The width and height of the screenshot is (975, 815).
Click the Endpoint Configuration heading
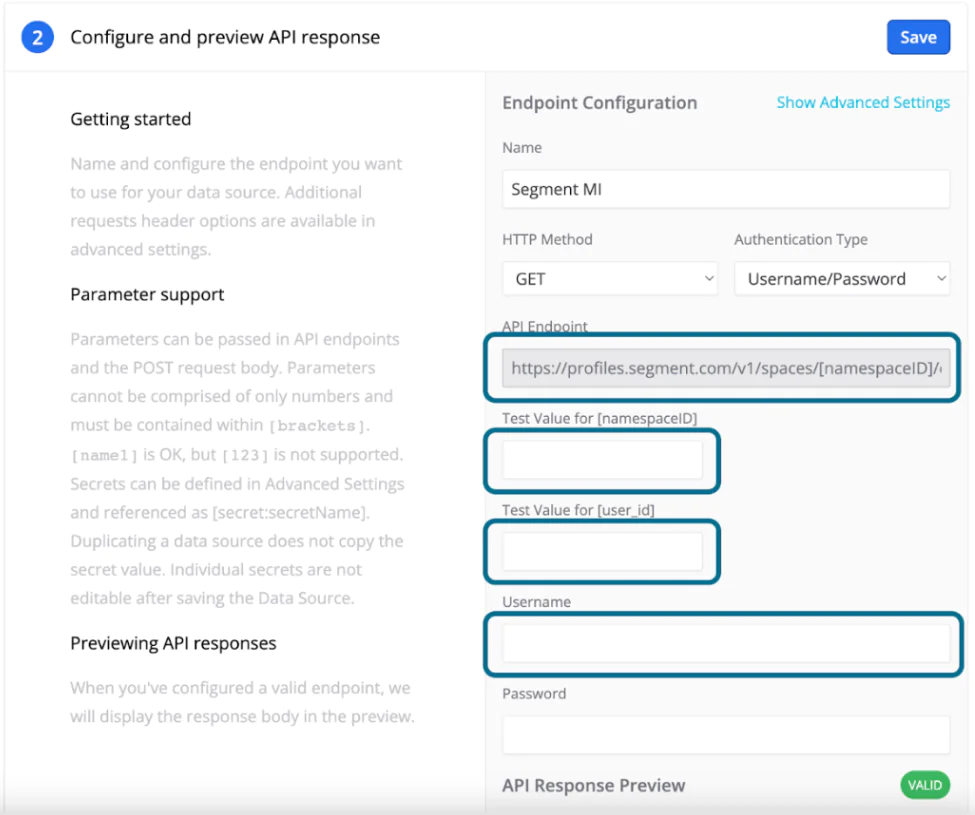(599, 103)
